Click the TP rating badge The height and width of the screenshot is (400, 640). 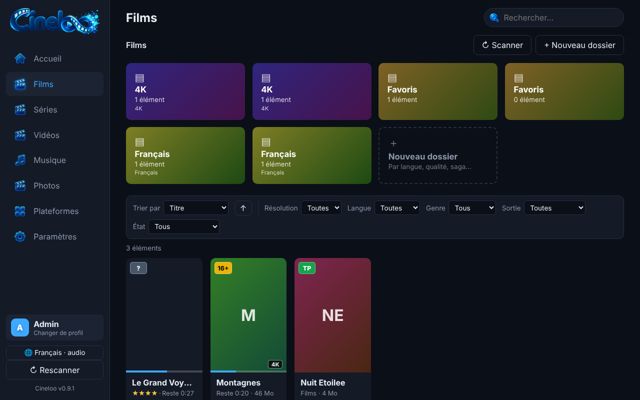307,268
